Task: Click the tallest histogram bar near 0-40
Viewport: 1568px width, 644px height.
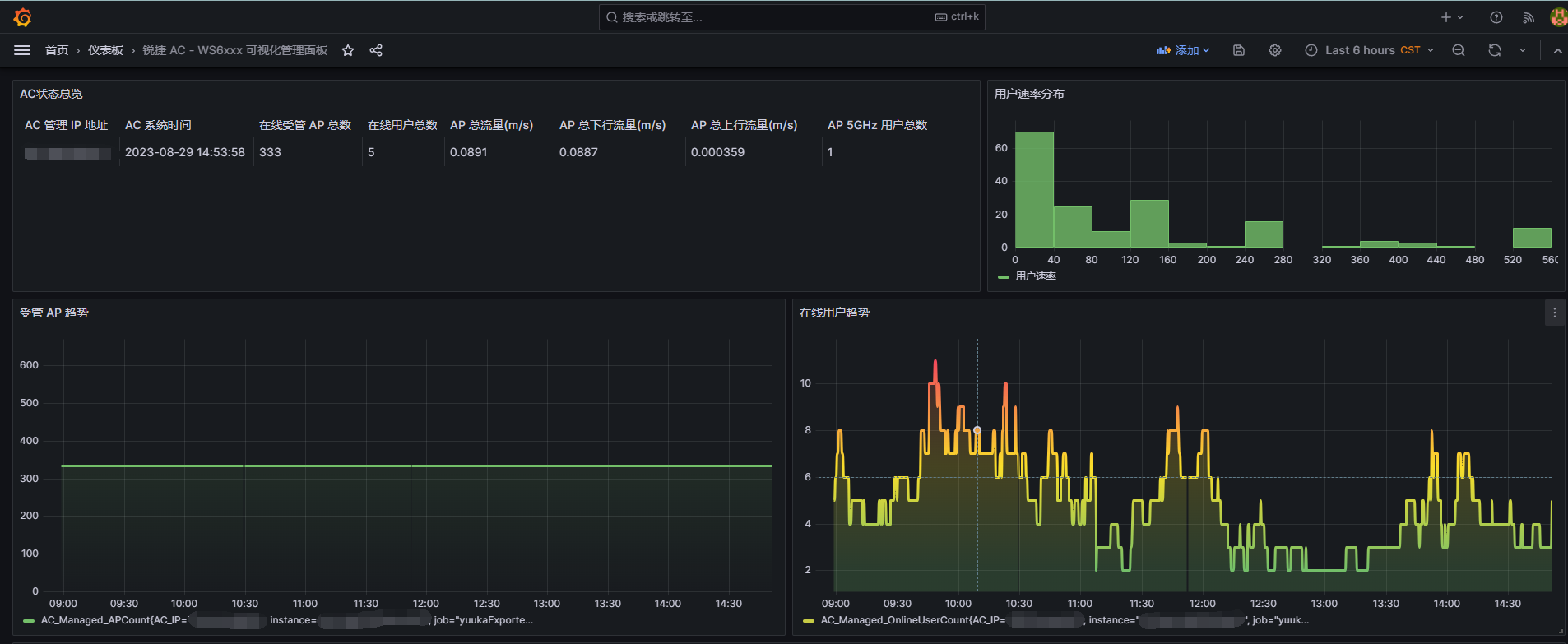Action: (1034, 189)
